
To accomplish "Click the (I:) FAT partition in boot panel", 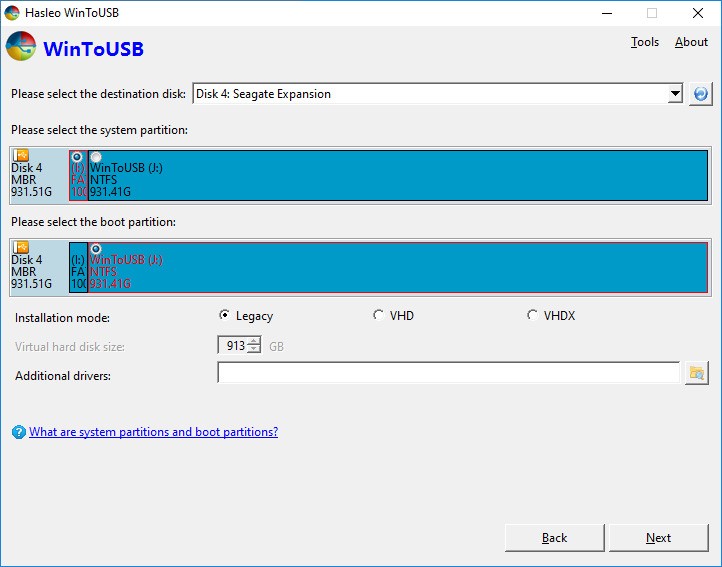I will tap(78, 268).
